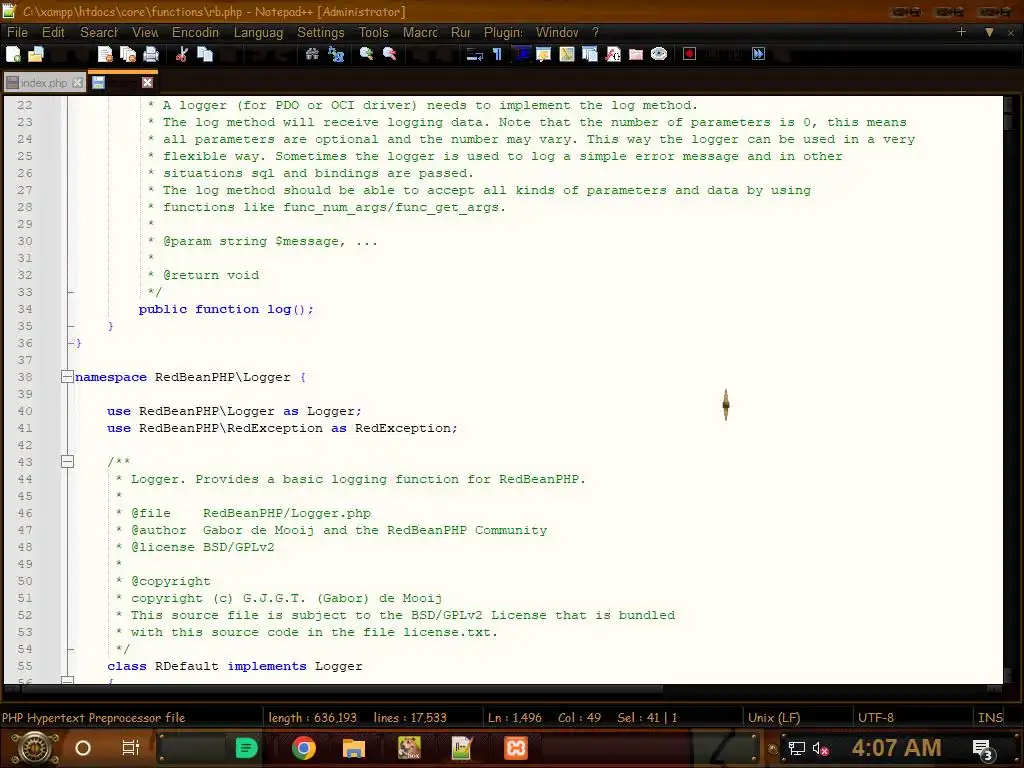Open the green chat app in the taskbar
Viewport: 1024px width, 768px height.
[246, 748]
